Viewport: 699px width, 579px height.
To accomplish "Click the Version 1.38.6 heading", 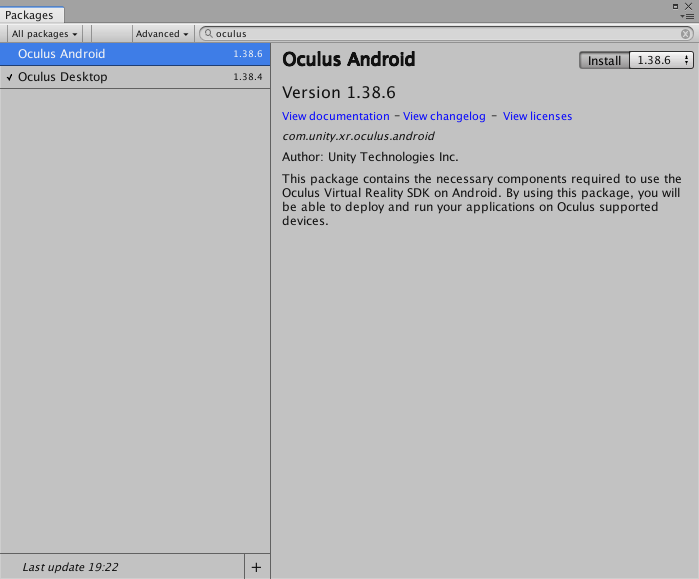I will [x=339, y=92].
